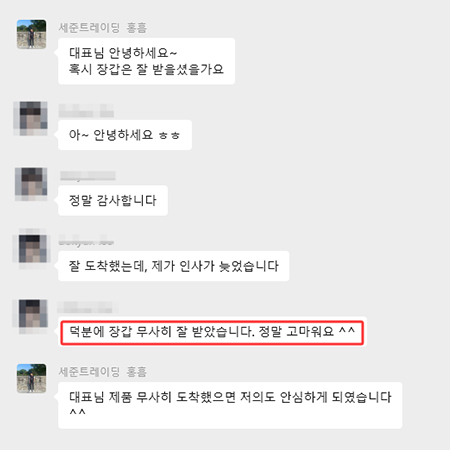The height and width of the screenshot is (450, 450).
Task: Click the bottom 세준트레이딩 홍흠 sender name
Action: [x=103, y=372]
